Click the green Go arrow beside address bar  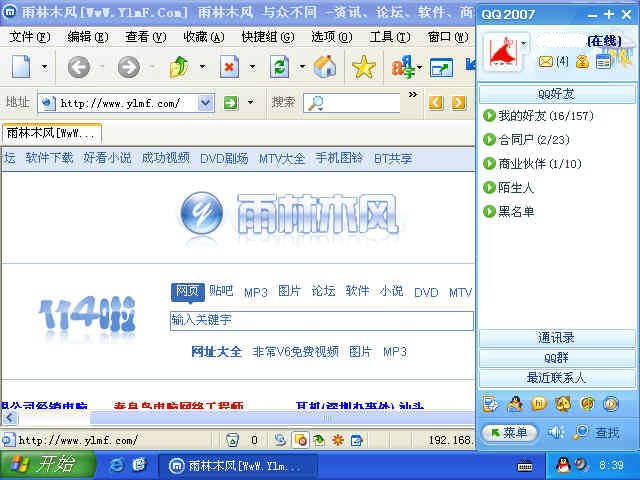point(231,102)
